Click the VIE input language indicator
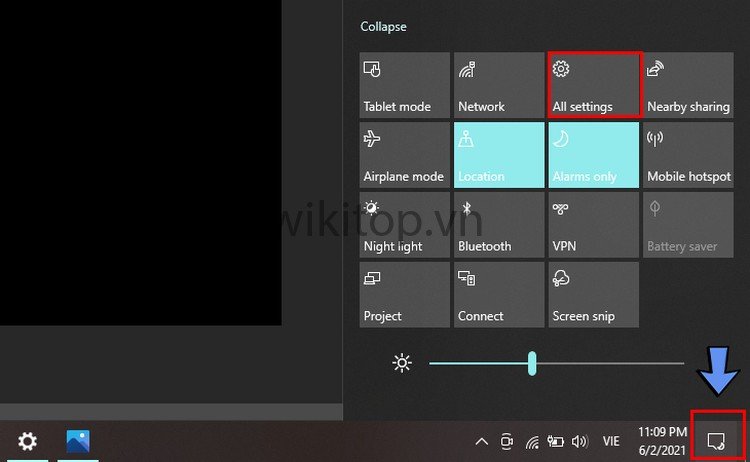This screenshot has width=750, height=462. (x=610, y=441)
